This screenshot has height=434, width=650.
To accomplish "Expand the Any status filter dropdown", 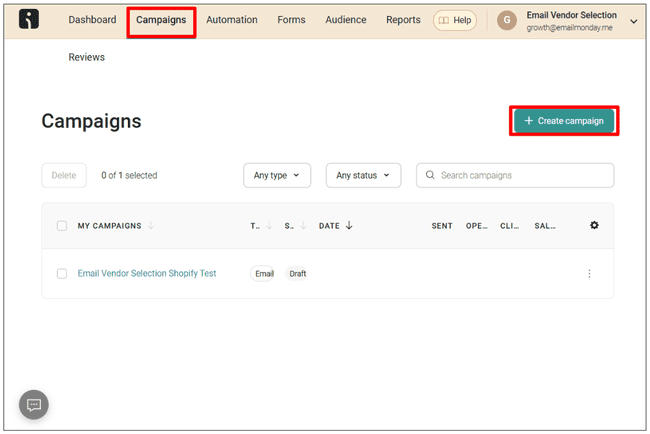I will [x=363, y=175].
